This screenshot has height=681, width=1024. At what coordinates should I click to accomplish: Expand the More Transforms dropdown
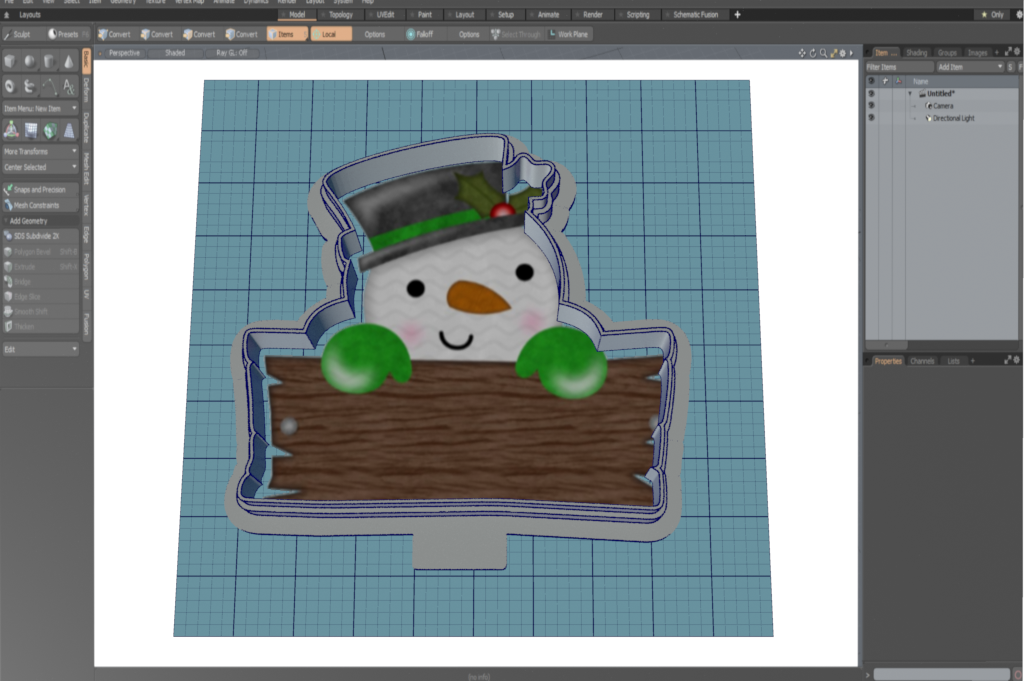pos(40,151)
